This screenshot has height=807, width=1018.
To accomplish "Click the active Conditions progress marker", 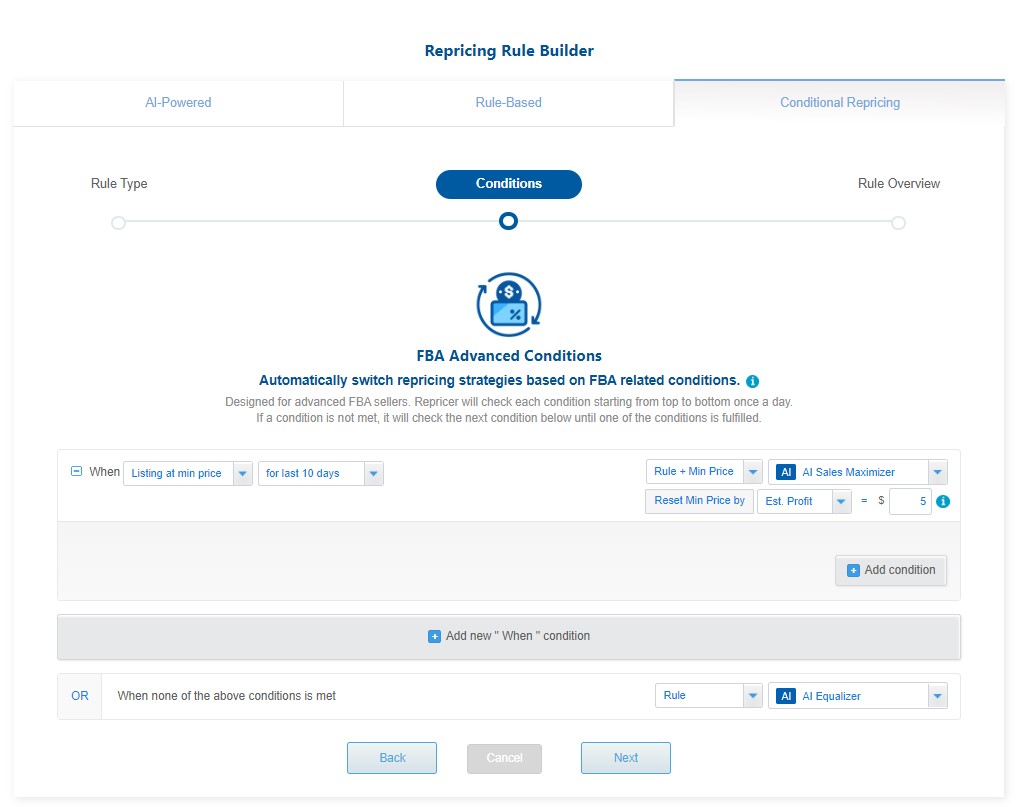I will pos(508,221).
